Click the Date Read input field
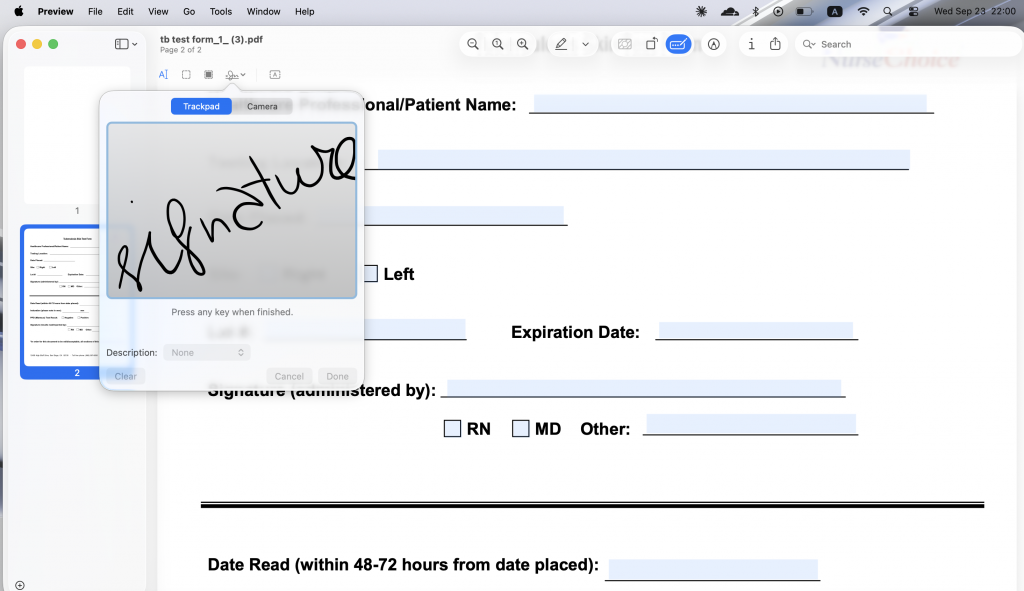Screen dimensions: 1024x591 pos(713,569)
